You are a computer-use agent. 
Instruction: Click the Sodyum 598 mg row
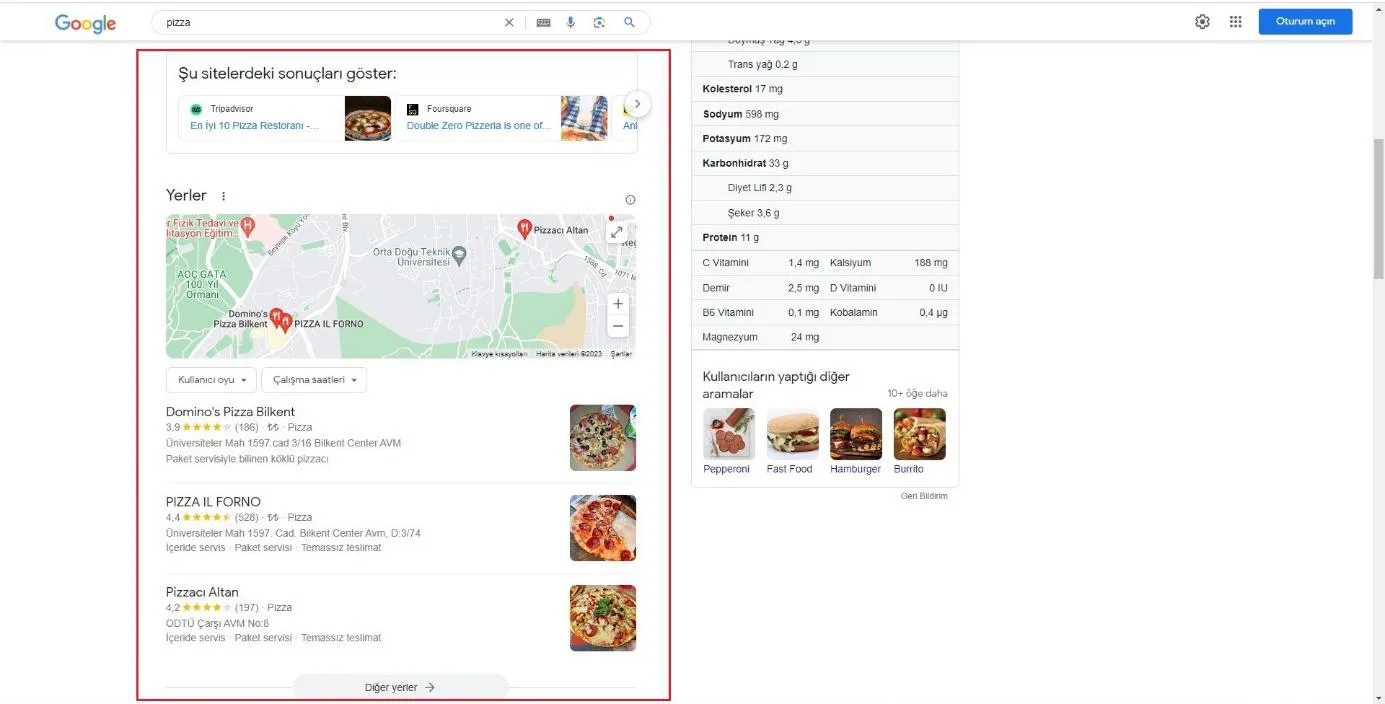click(825, 114)
